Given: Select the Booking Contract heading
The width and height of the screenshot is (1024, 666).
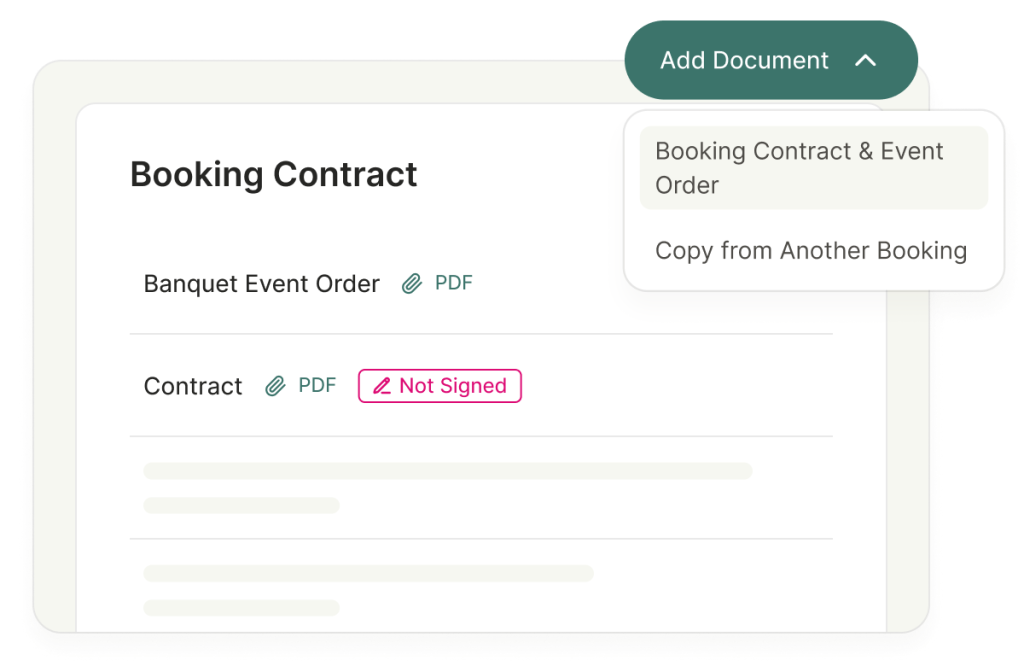Looking at the screenshot, I should pyautogui.click(x=274, y=174).
